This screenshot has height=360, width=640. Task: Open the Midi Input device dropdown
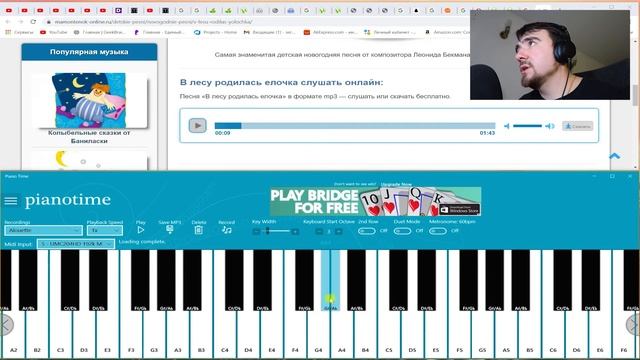[76, 244]
